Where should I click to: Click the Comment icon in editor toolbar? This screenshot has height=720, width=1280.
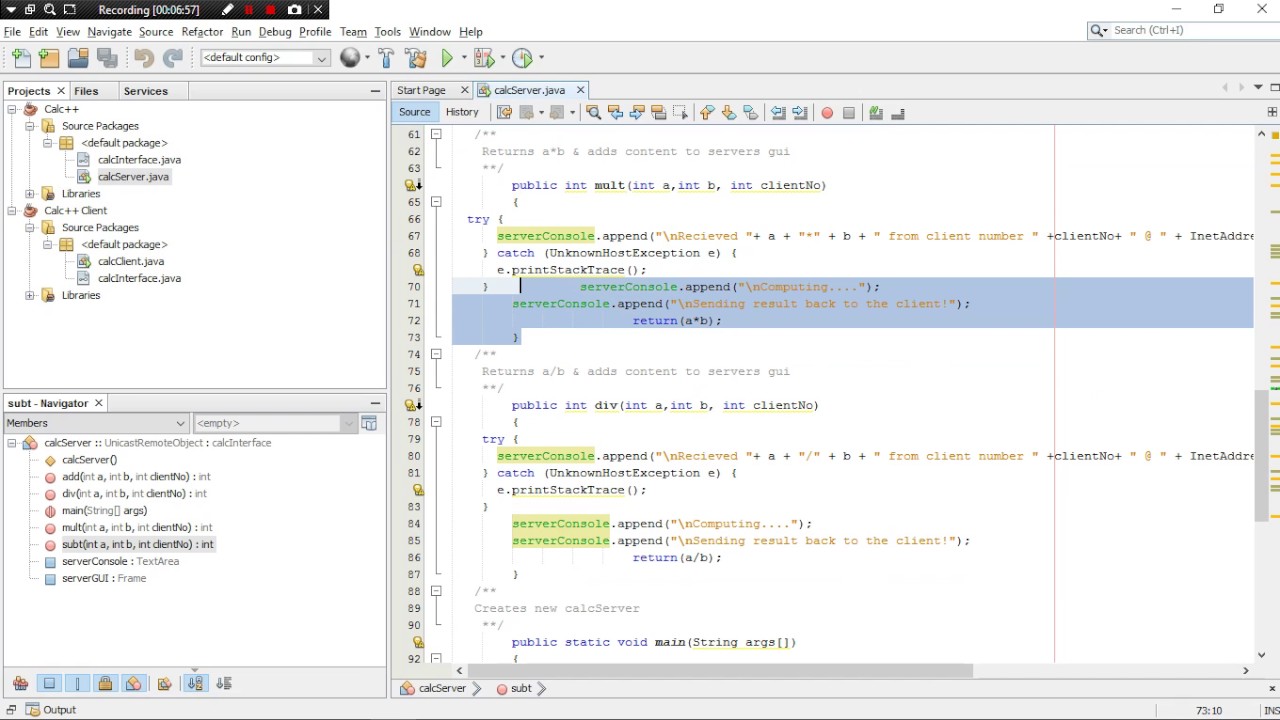pyautogui.click(x=876, y=113)
